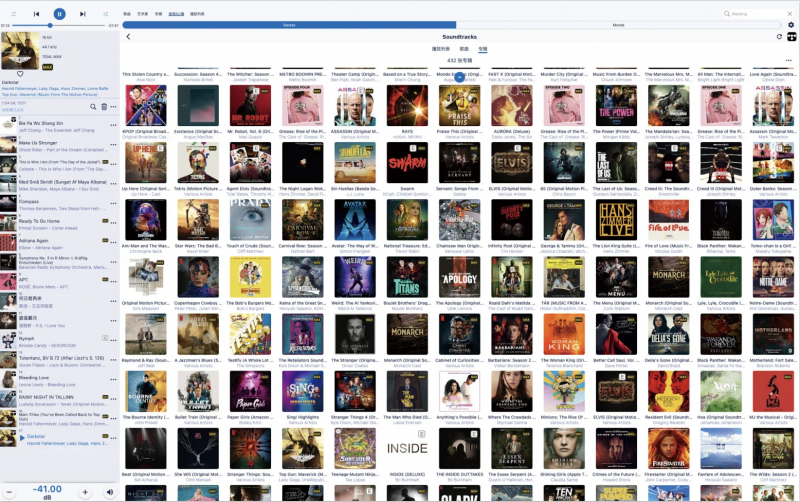
Task: Open options for Adriana Again
Action: click(x=113, y=242)
